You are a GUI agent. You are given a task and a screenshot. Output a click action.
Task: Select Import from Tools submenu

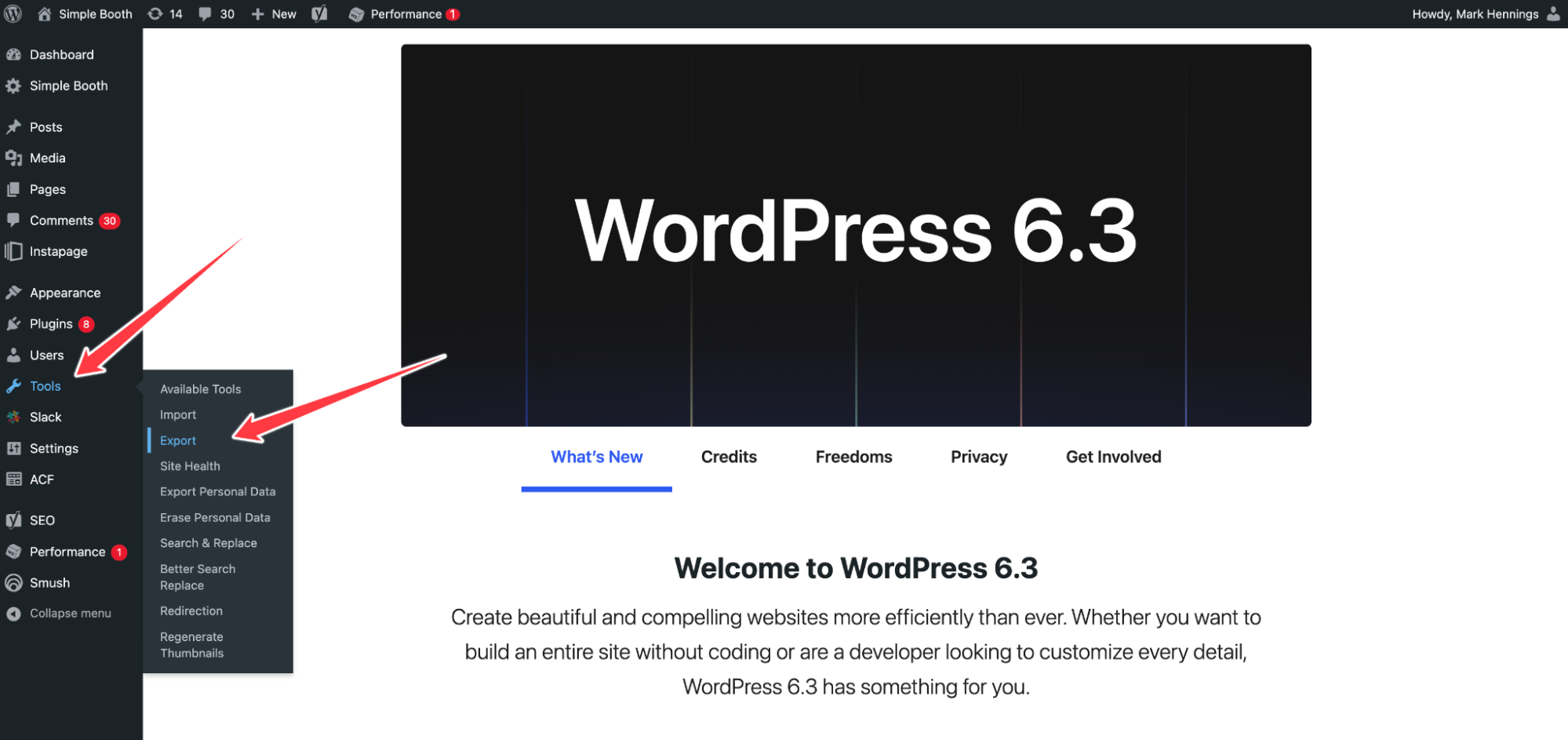178,415
